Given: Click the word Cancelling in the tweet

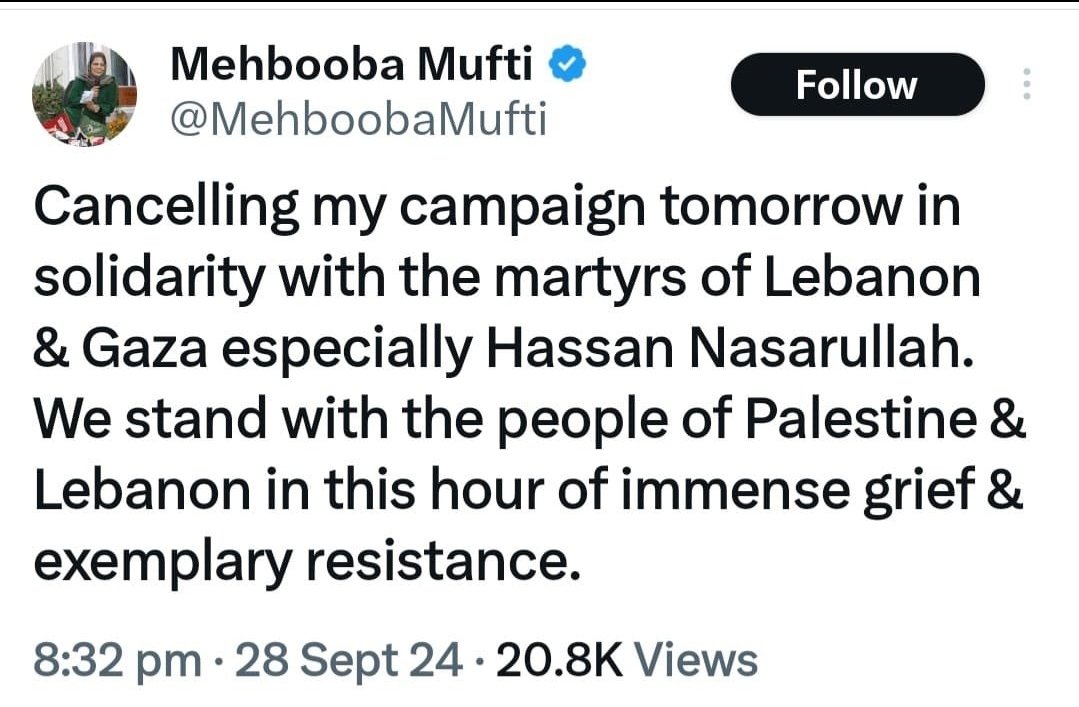Looking at the screenshot, I should [167, 206].
